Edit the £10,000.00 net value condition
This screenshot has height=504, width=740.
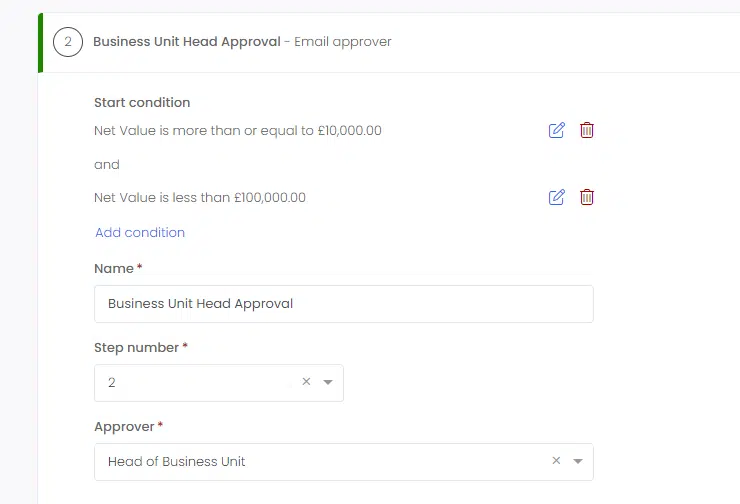point(556,130)
